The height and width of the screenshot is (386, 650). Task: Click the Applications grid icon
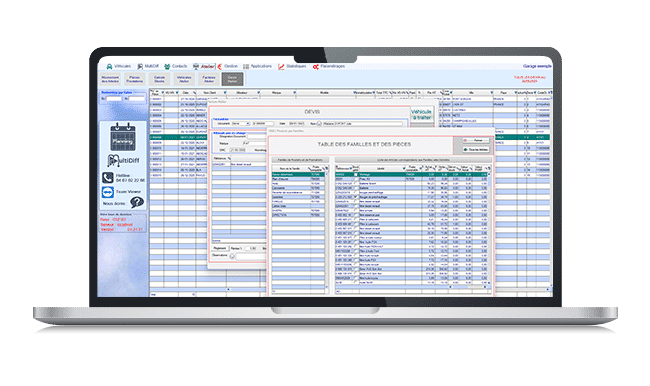point(246,66)
